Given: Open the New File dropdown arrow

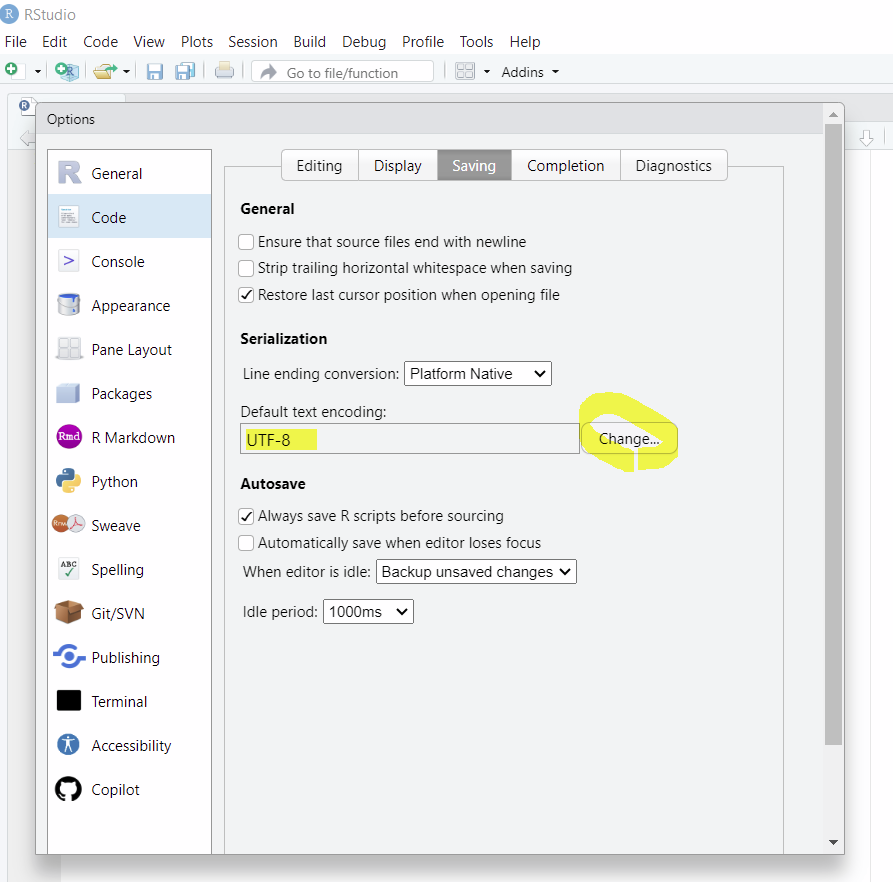Looking at the screenshot, I should tap(38, 72).
